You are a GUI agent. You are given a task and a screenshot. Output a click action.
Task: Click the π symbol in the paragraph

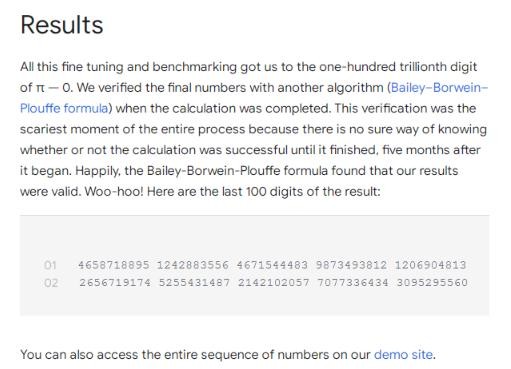click(x=40, y=88)
